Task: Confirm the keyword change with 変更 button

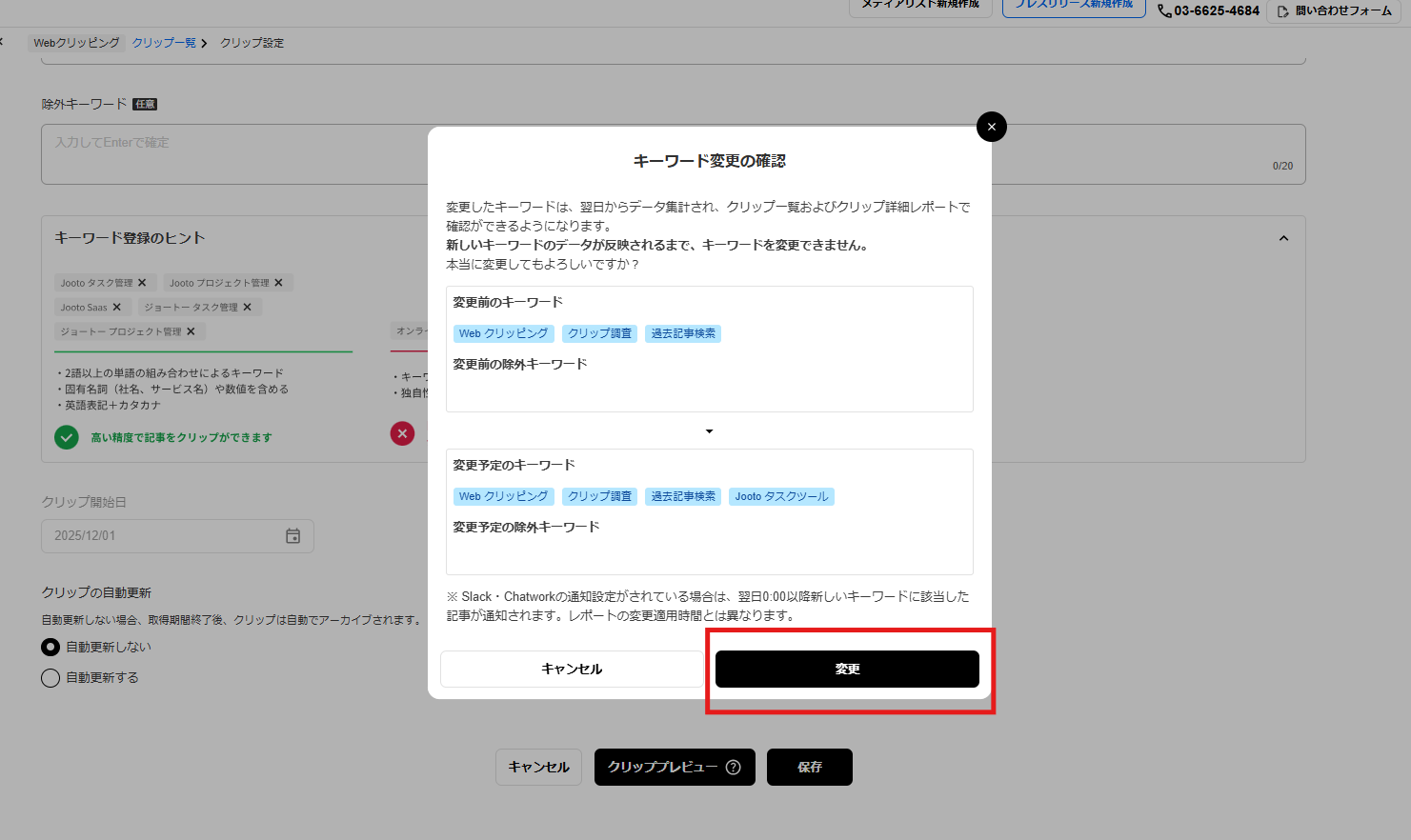Action: [847, 669]
